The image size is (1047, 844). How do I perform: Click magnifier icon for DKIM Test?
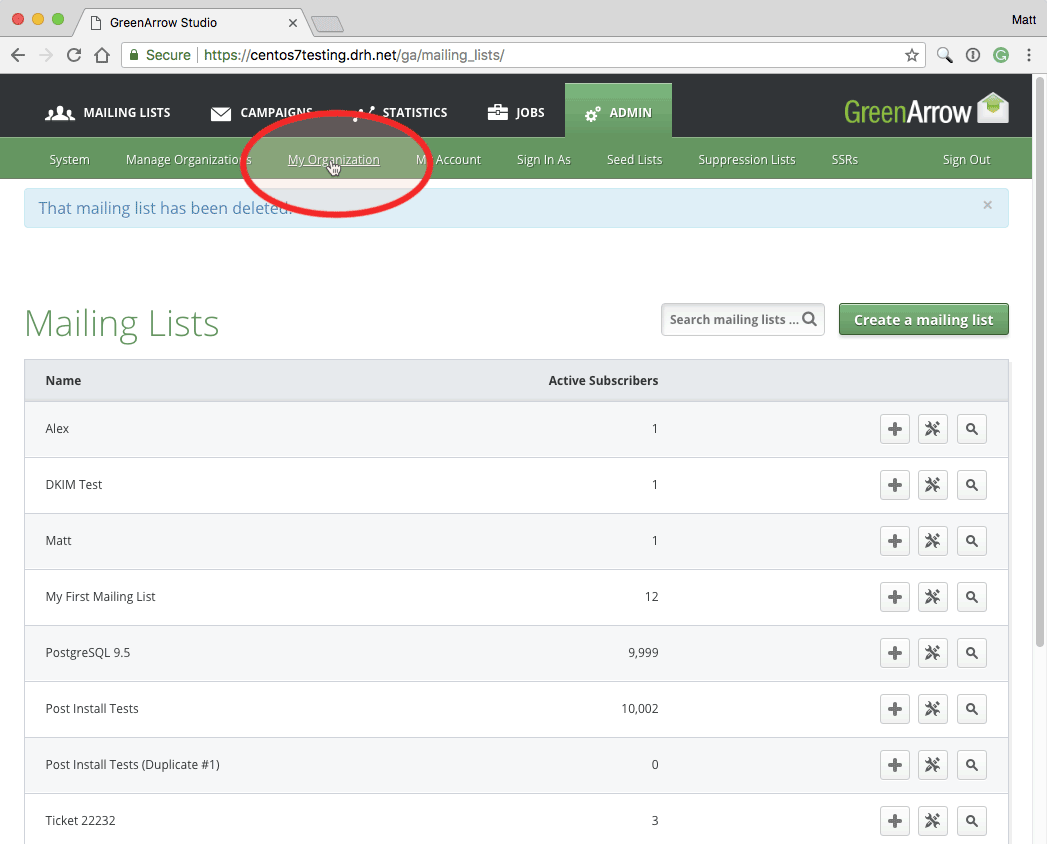click(972, 485)
